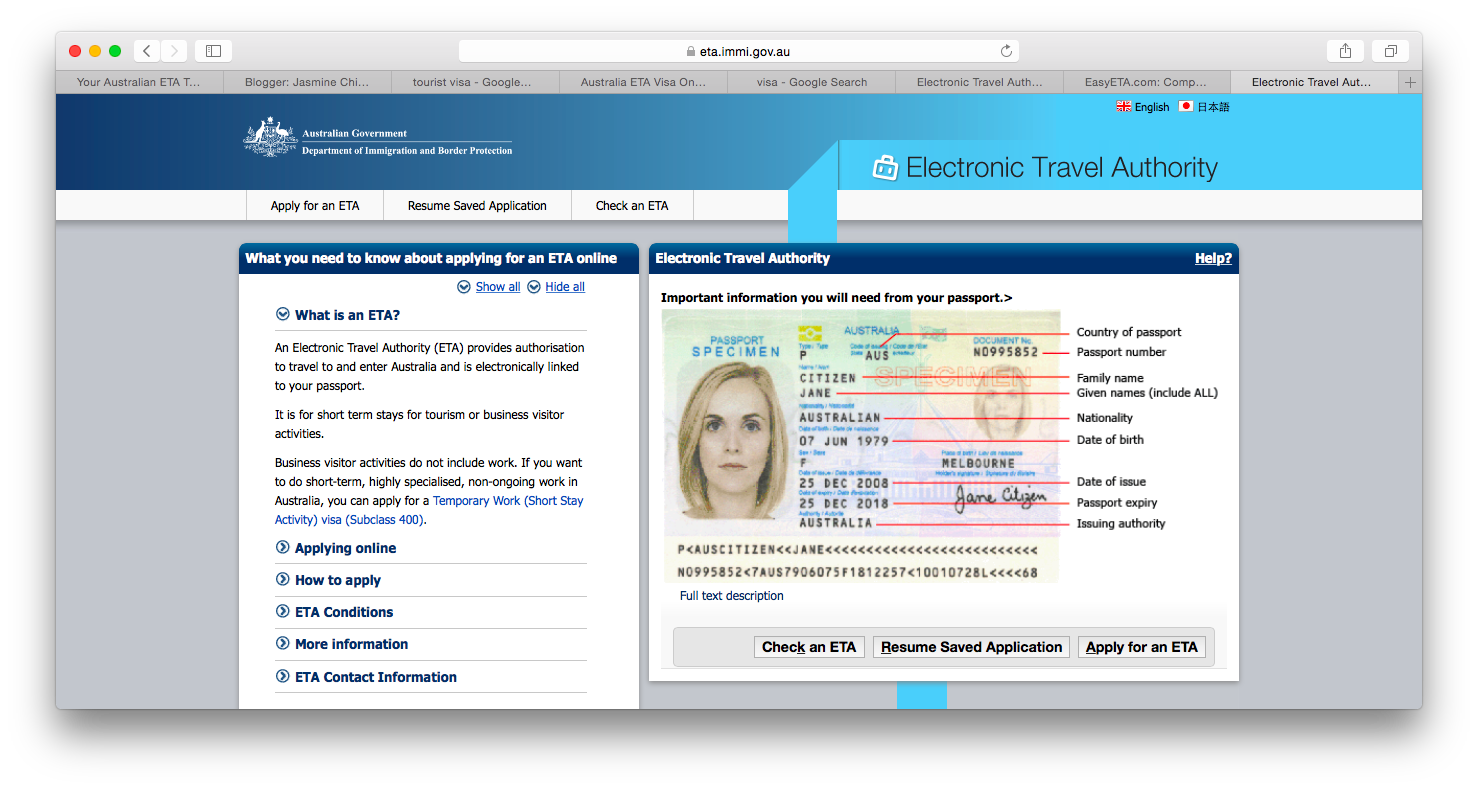Switch site language using the 日本語 flag icon
This screenshot has height=789, width=1478.
[x=1184, y=106]
